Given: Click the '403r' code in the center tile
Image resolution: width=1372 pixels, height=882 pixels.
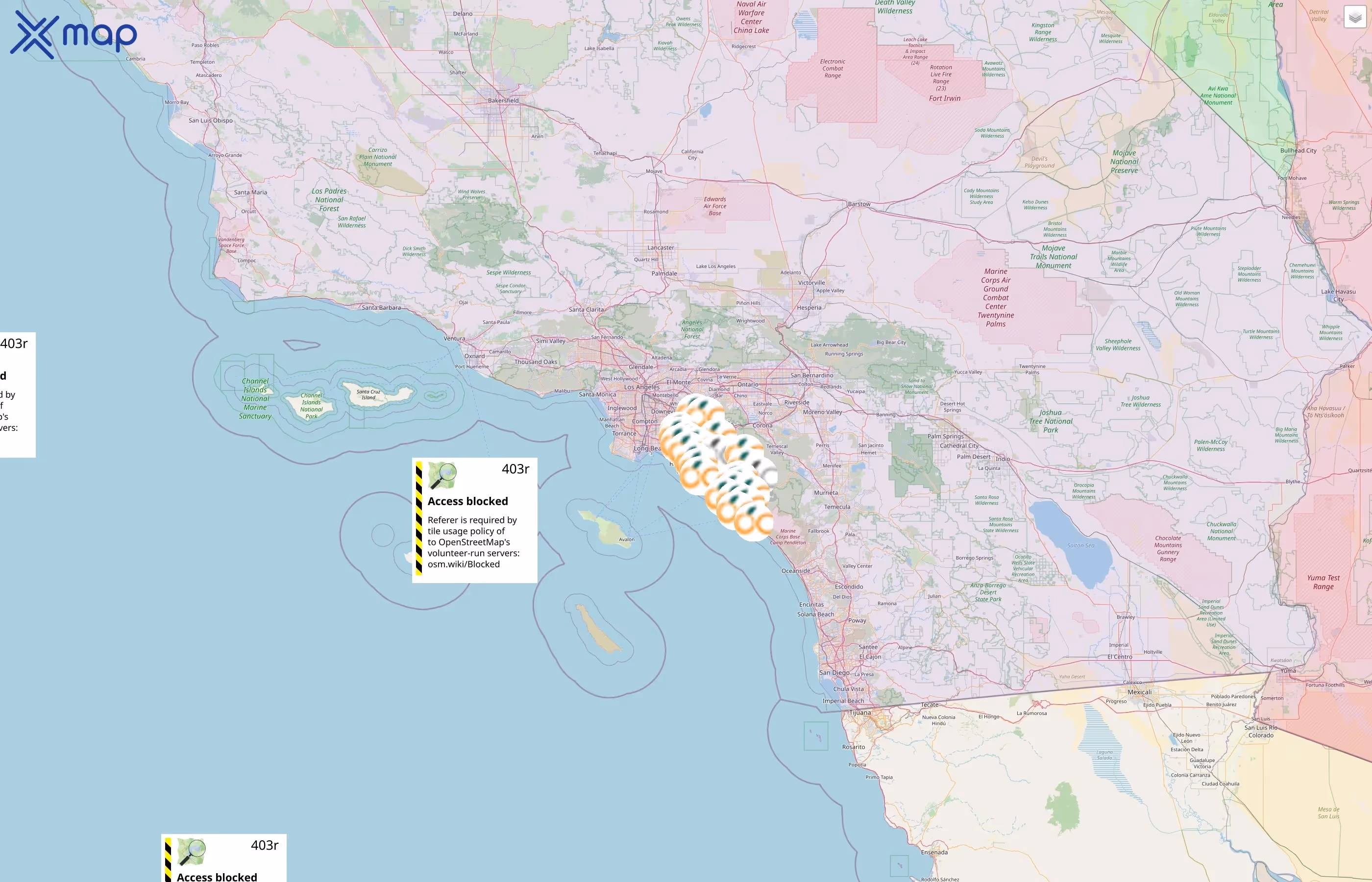Looking at the screenshot, I should [x=515, y=469].
